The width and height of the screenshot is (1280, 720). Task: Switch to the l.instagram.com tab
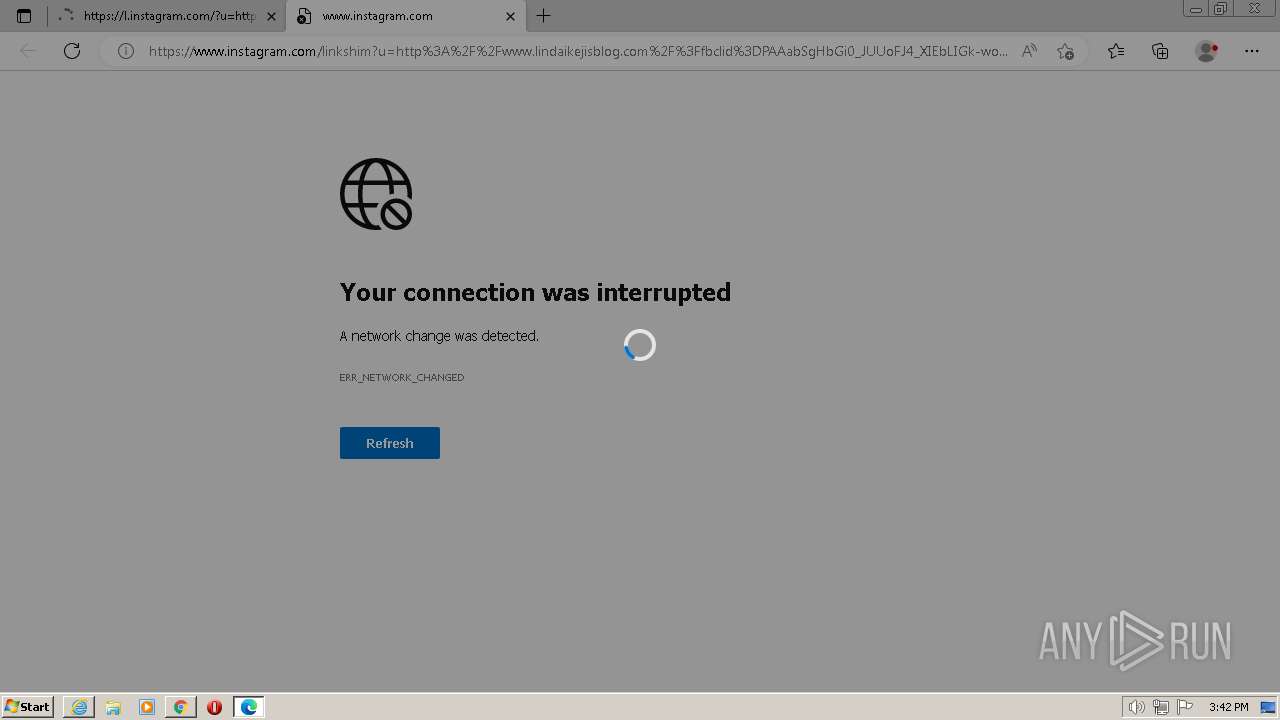pyautogui.click(x=166, y=16)
